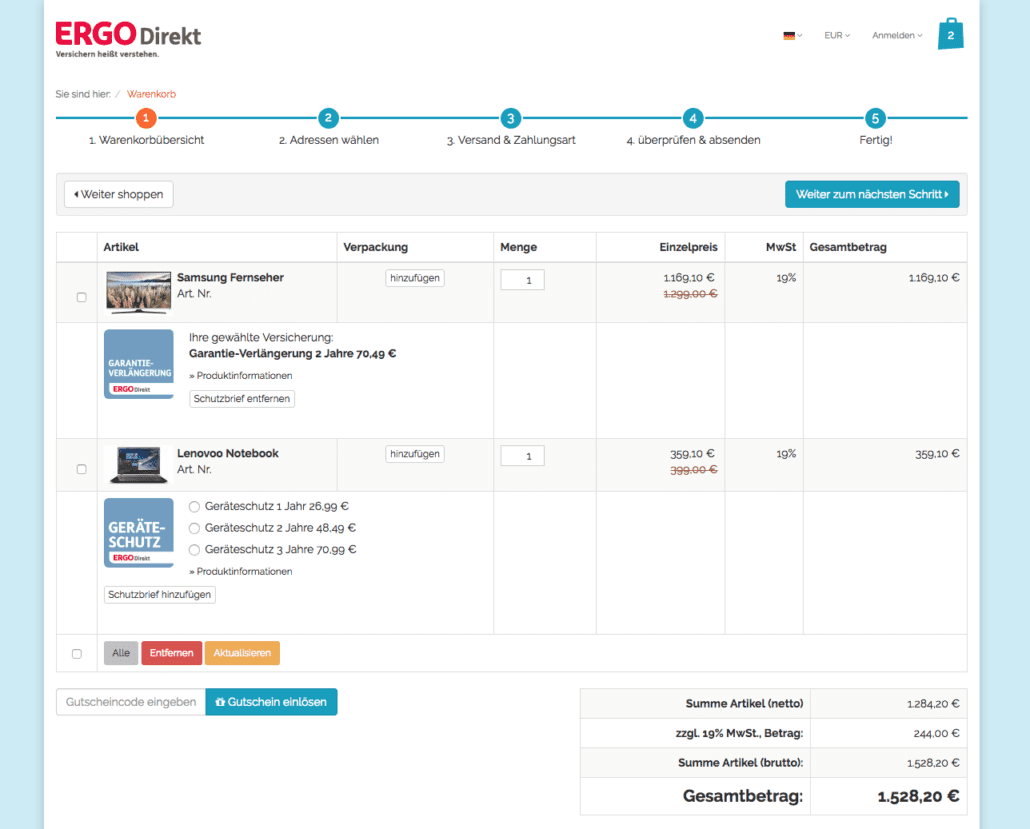Select Geräteschutz 1 Jahr 26,99 € option

click(194, 506)
